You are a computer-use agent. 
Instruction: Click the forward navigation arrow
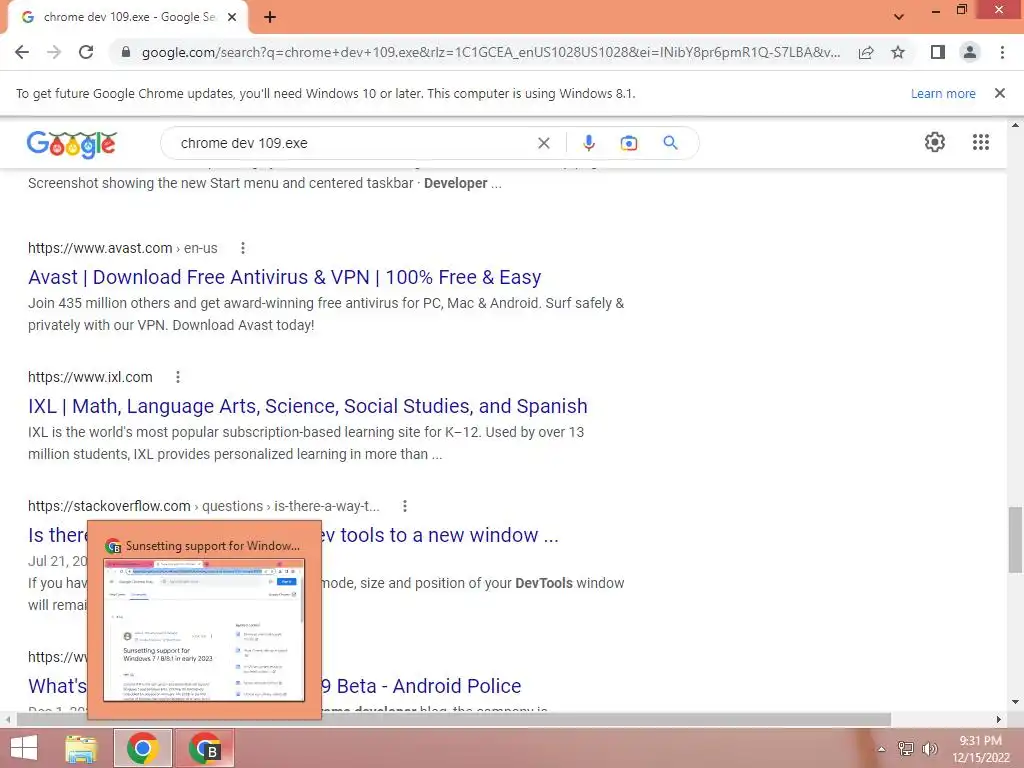coord(54,52)
